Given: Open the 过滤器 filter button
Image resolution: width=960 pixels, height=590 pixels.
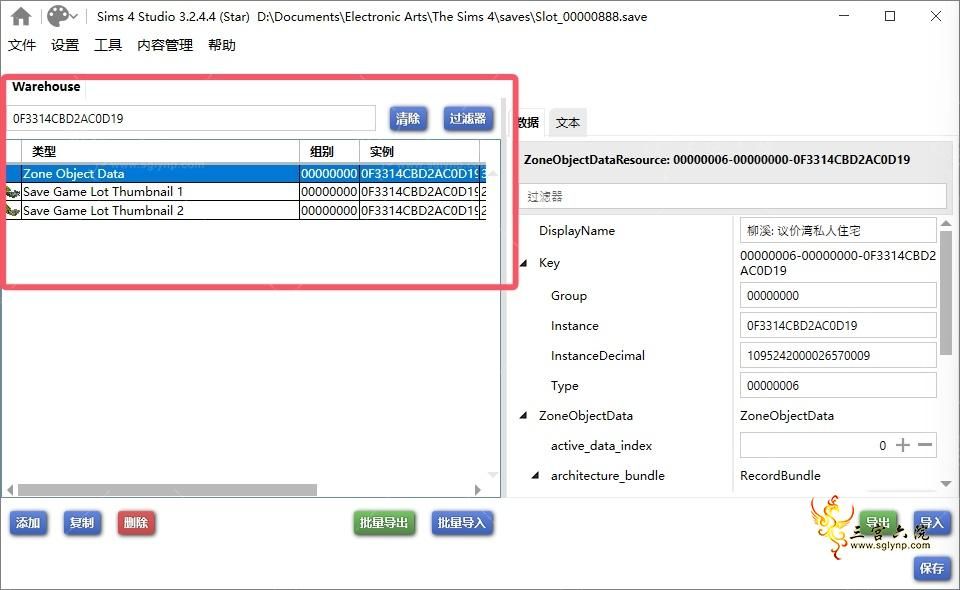Looking at the screenshot, I should coord(468,118).
